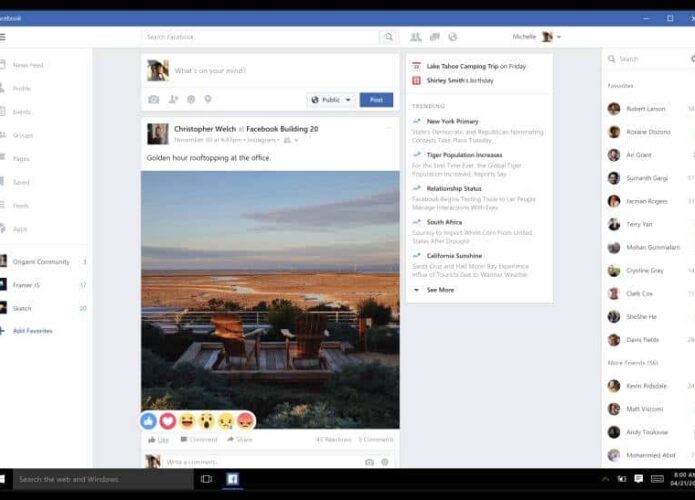
Task: Tag friends icon in composer
Action: [x=173, y=99]
